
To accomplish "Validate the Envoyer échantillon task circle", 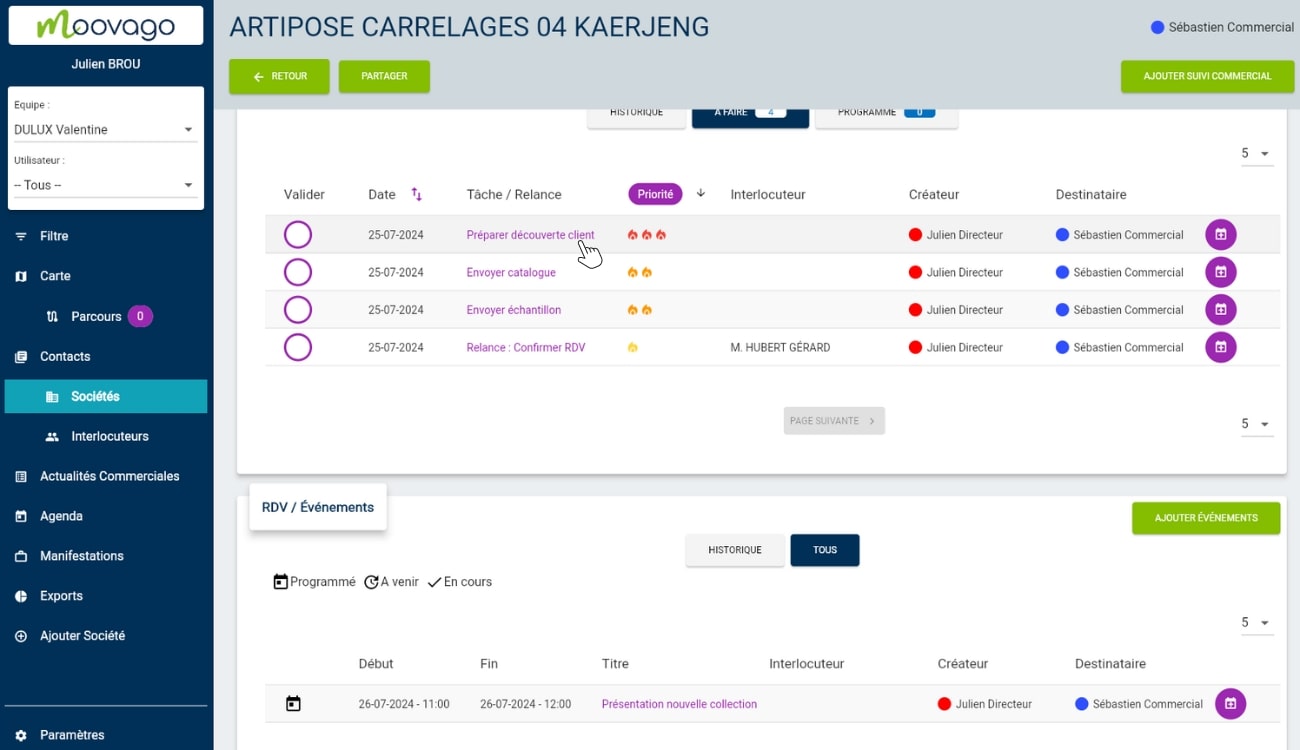I will point(298,310).
